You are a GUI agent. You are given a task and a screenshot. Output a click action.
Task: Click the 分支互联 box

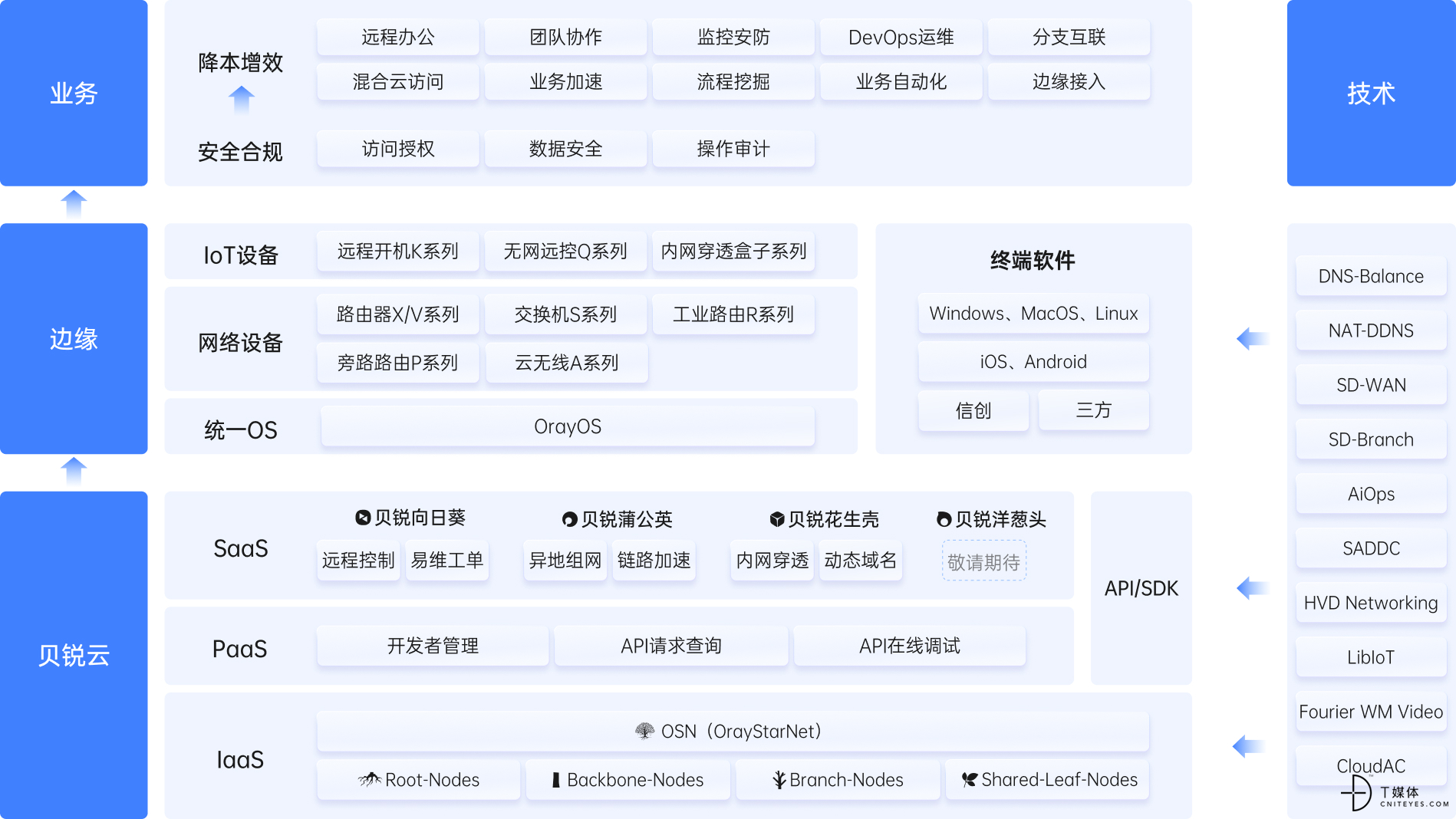click(1069, 37)
